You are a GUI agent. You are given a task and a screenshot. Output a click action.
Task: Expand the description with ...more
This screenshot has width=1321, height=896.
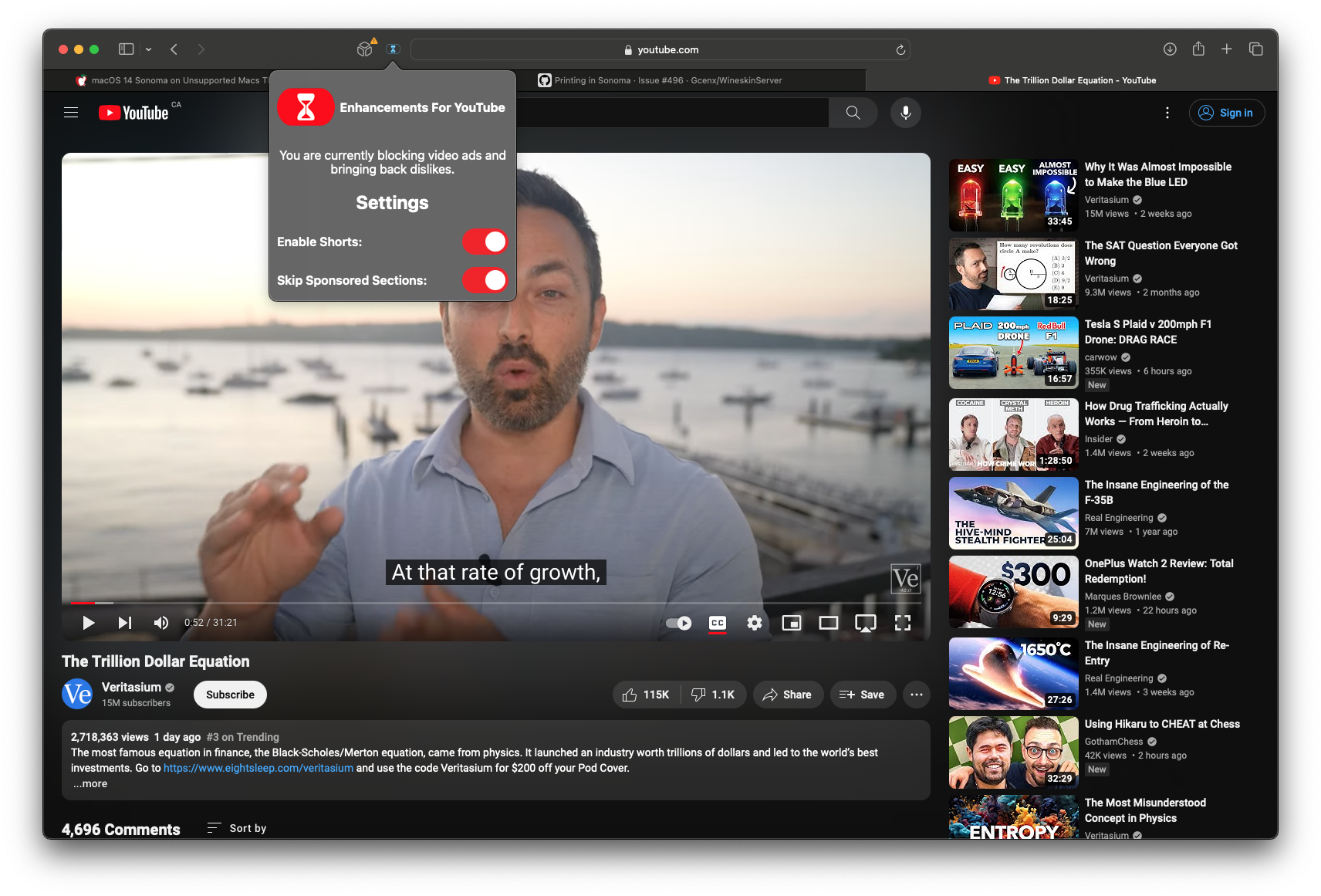pos(90,783)
